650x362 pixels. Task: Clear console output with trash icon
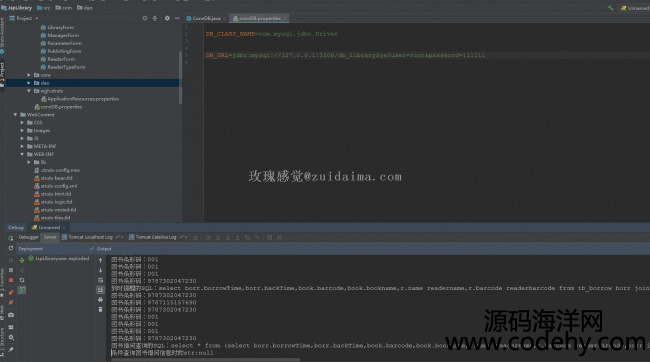tap(100, 309)
